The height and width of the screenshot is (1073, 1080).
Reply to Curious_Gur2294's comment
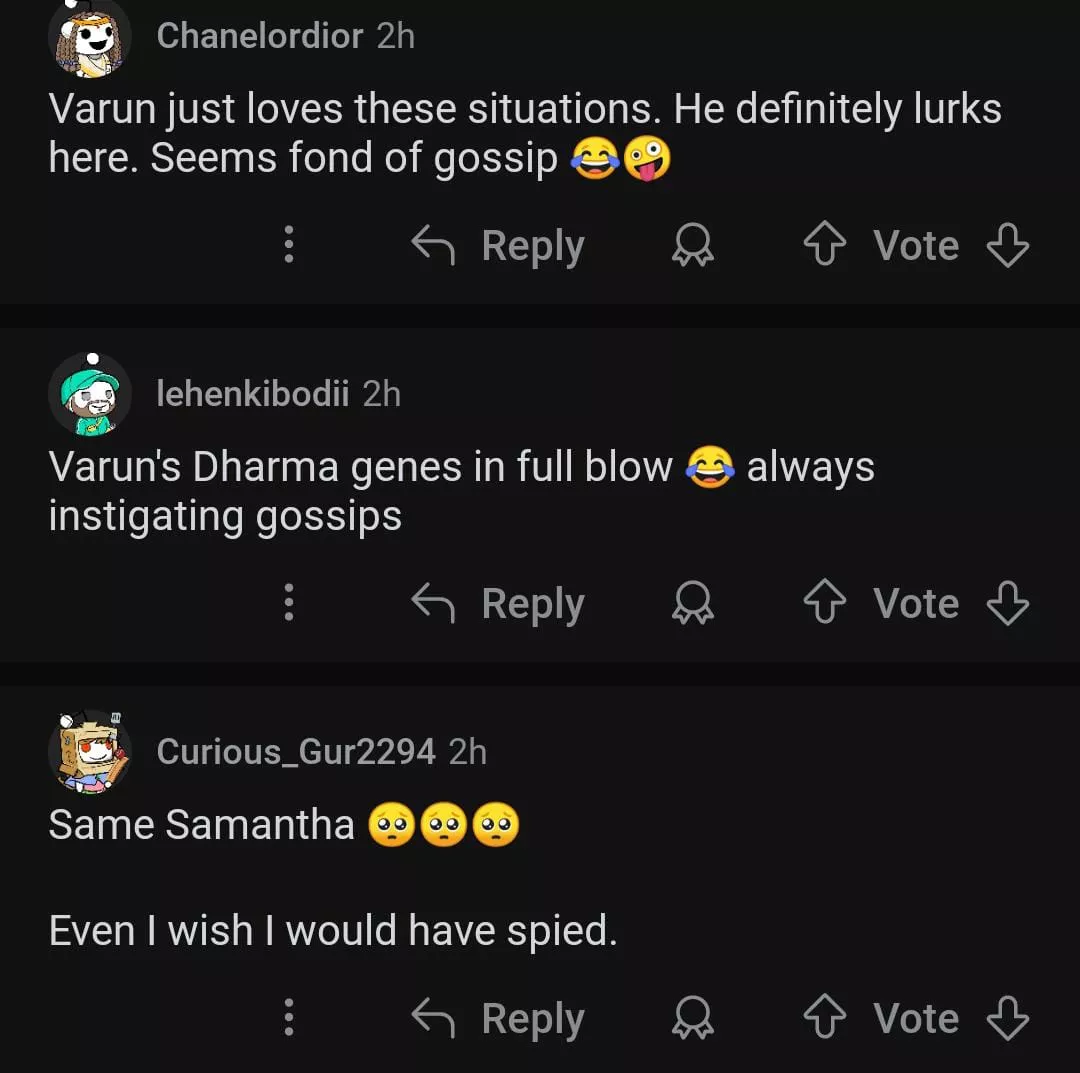[498, 1019]
